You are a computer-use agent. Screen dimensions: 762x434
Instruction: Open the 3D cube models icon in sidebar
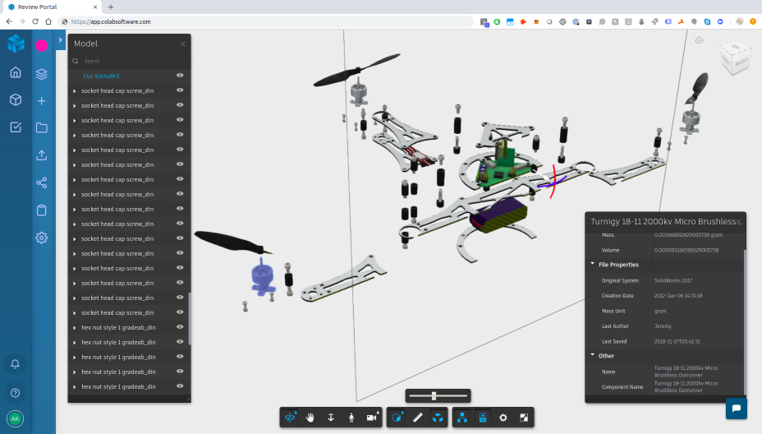(16, 100)
